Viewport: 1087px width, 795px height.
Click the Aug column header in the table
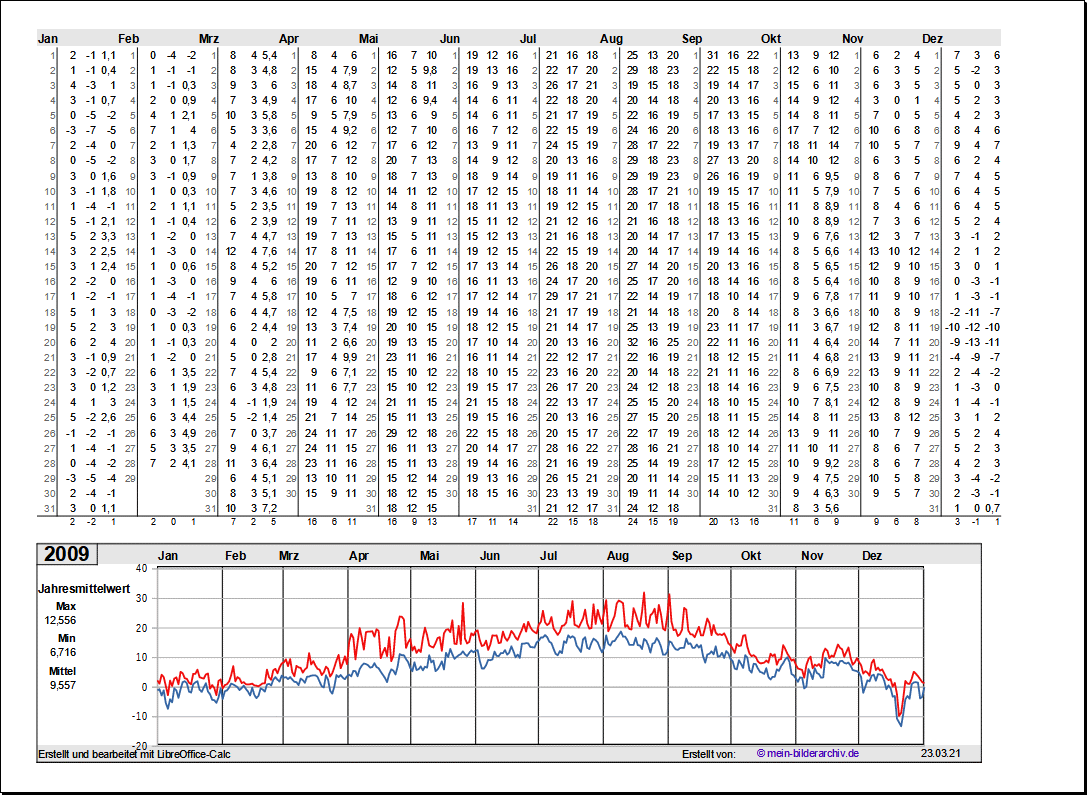click(x=611, y=38)
